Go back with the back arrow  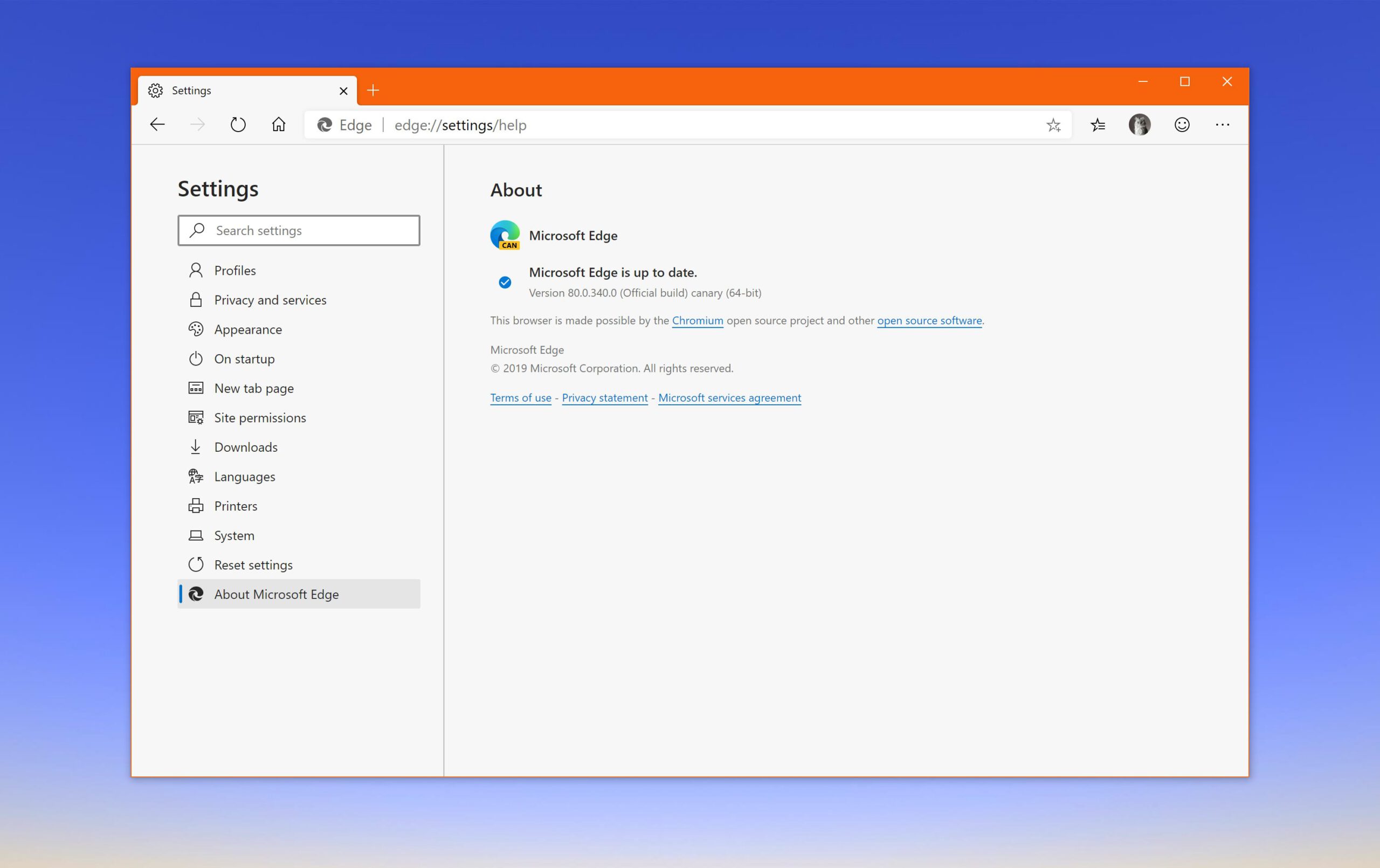pyautogui.click(x=157, y=125)
